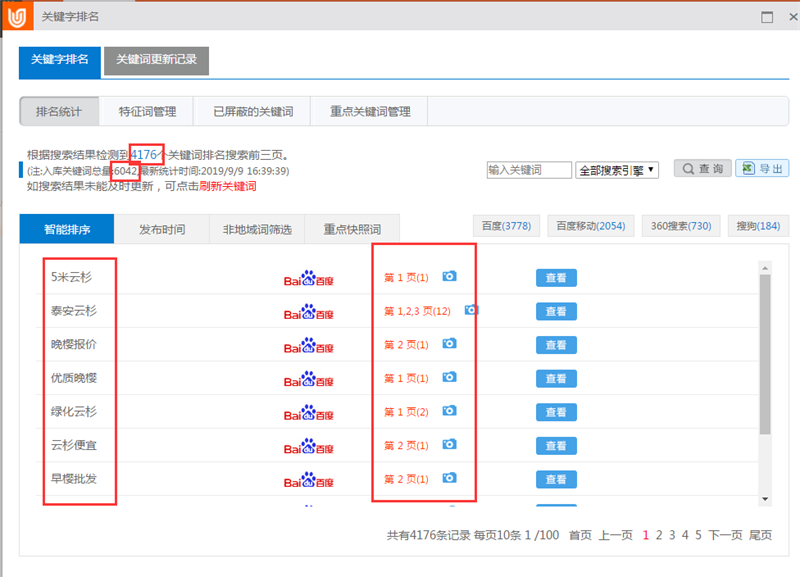Select the 重点关键词管理 sub-tab

370,111
